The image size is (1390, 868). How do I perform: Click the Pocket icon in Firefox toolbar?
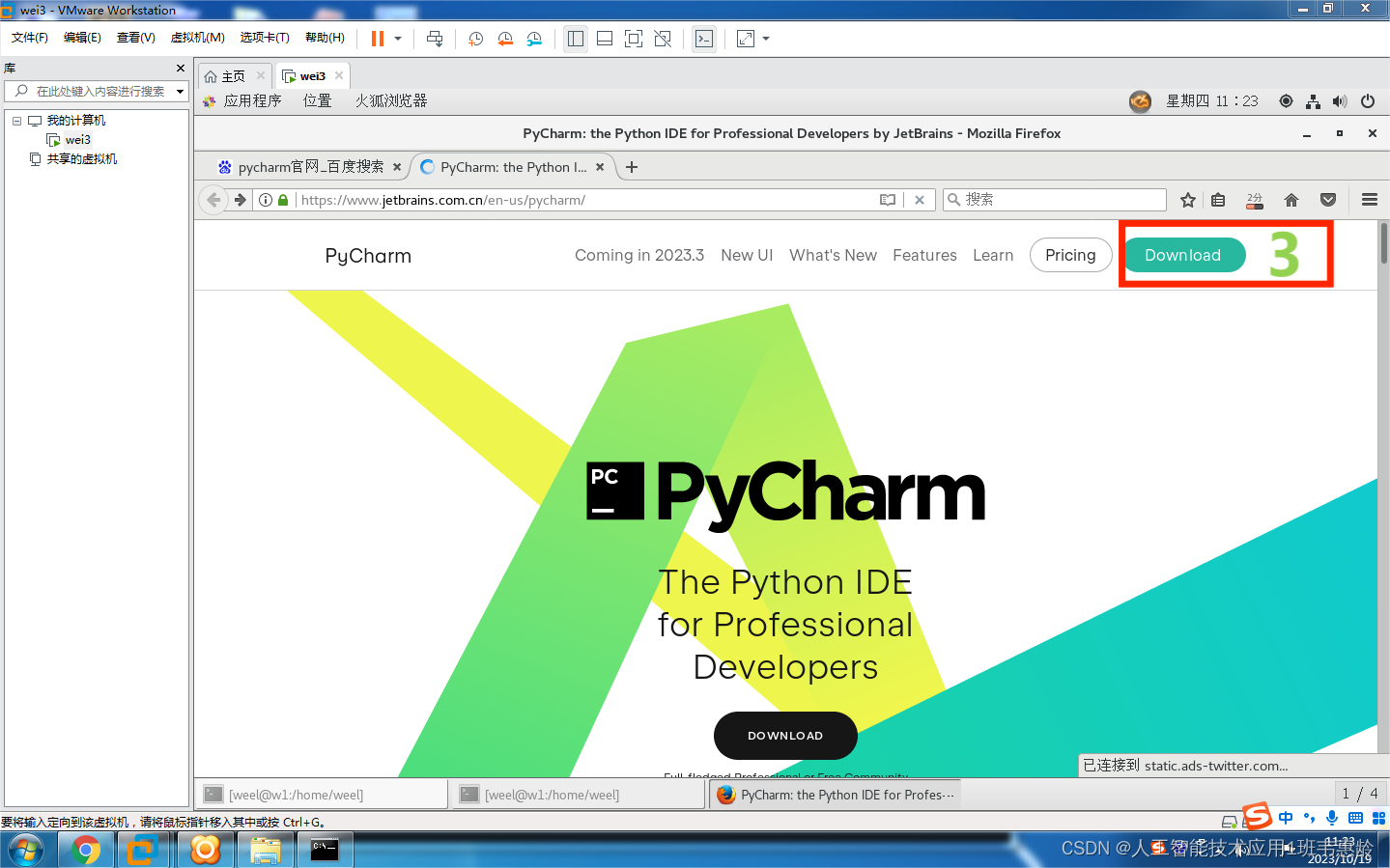point(1328,200)
